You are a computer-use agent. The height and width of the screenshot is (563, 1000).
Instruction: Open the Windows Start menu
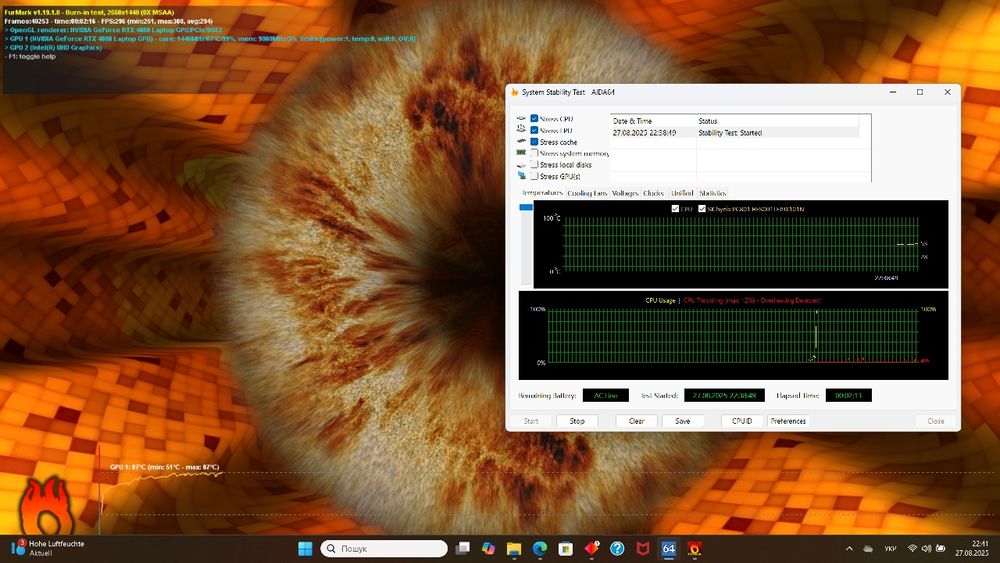(305, 549)
